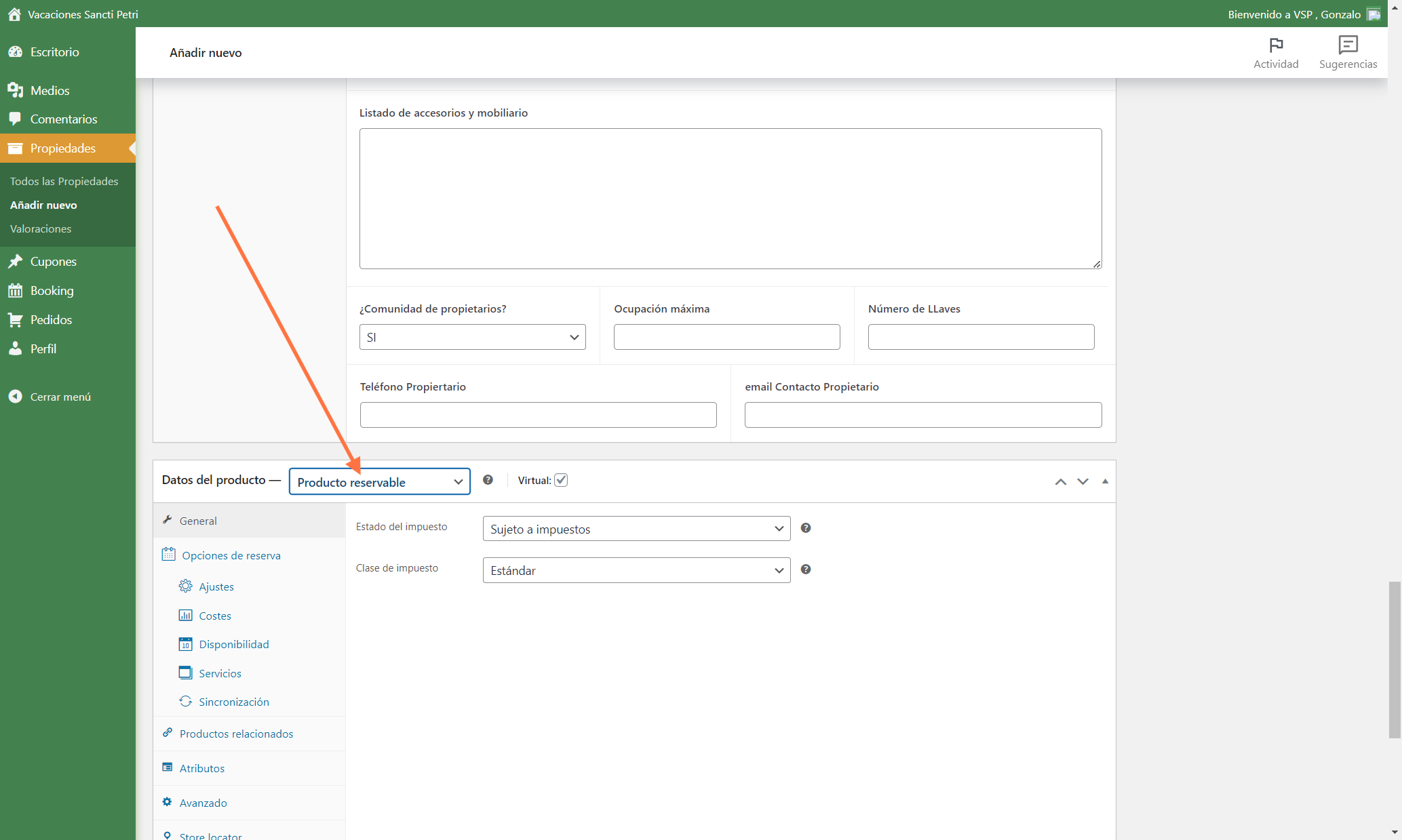Click the Ocupación máxima input field
1402x840 pixels.
(x=727, y=337)
